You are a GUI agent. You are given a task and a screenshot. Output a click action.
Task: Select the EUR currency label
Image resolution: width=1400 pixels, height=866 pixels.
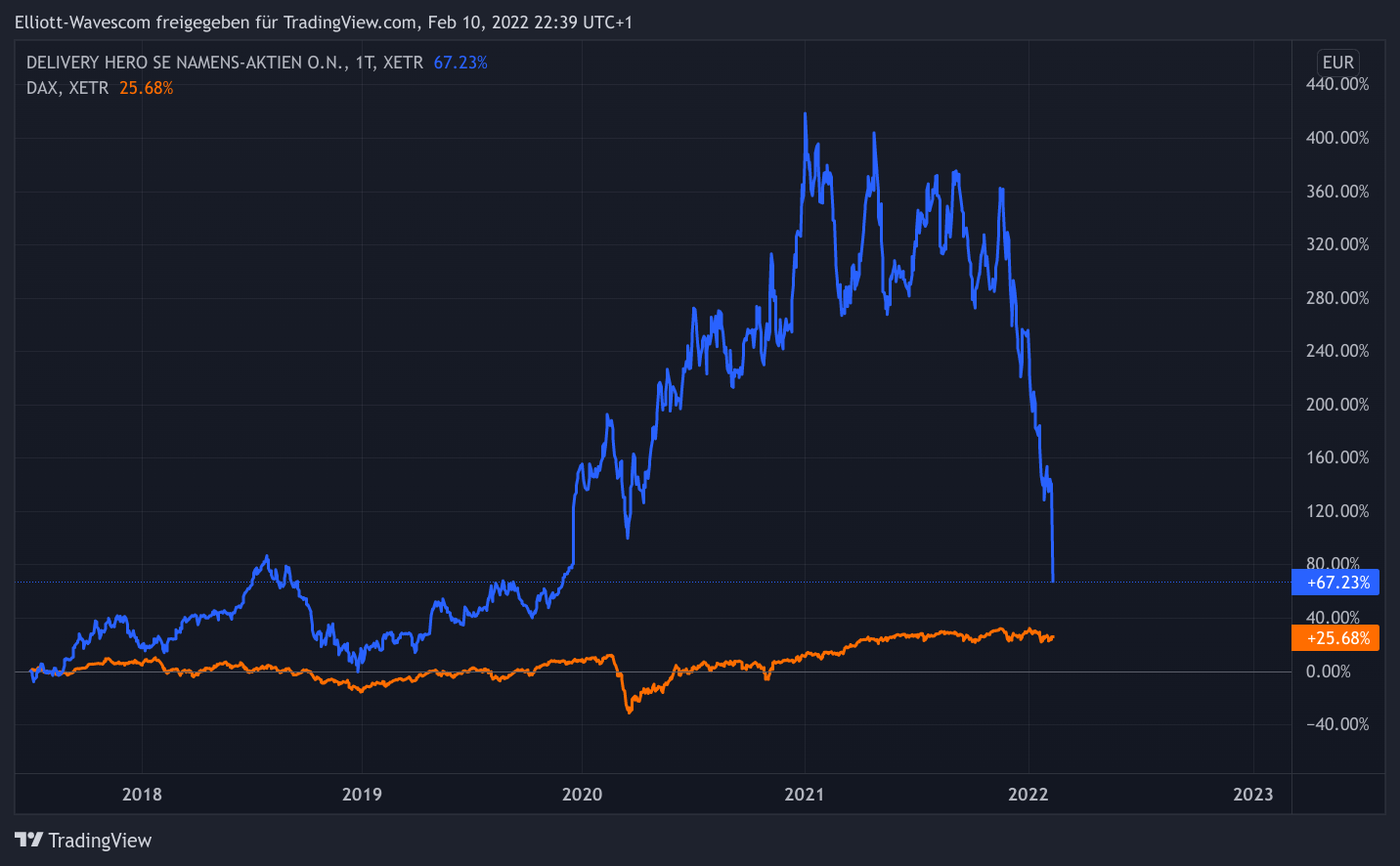point(1337,63)
